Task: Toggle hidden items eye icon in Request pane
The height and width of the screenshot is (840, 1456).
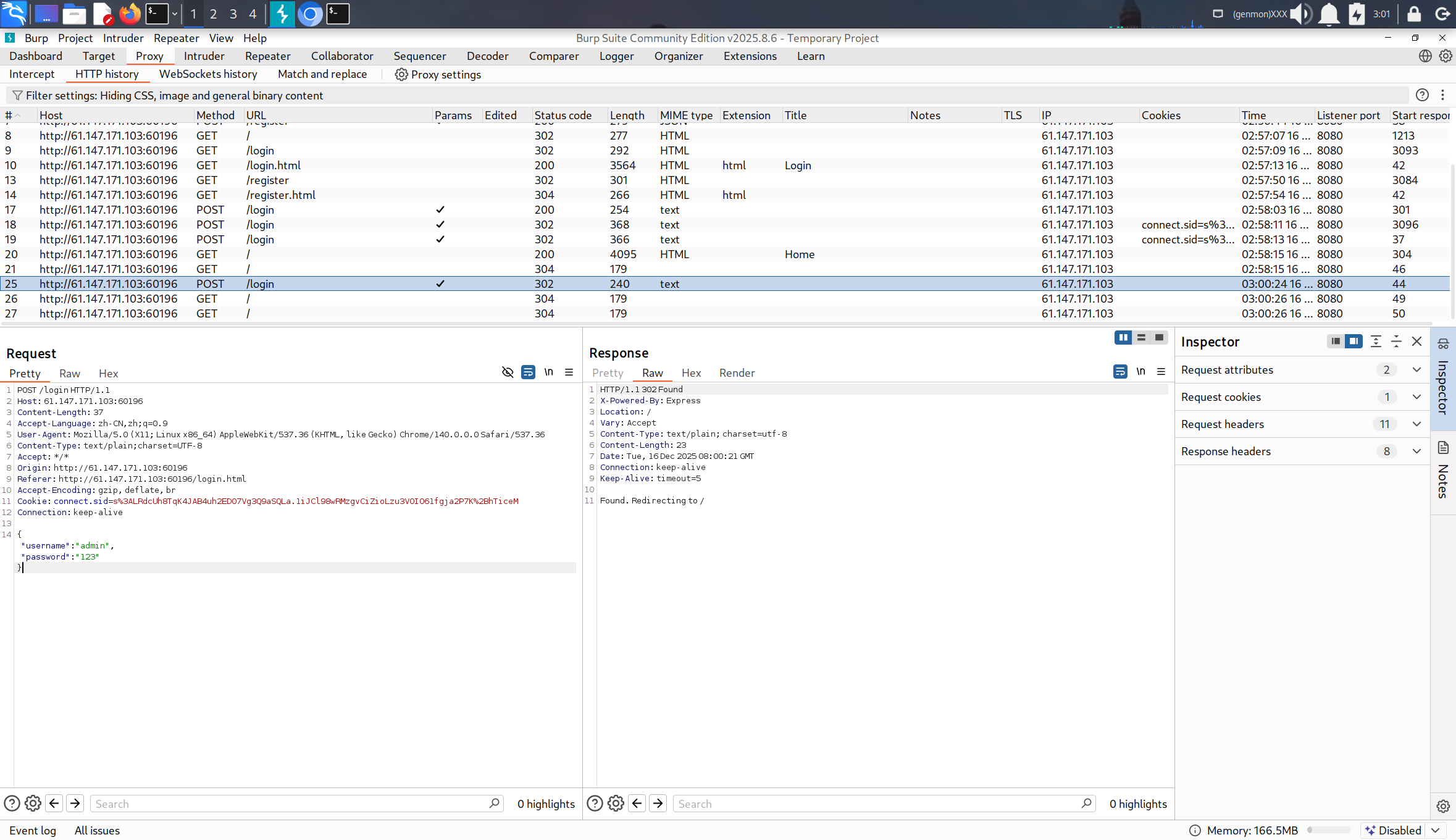Action: click(x=508, y=372)
